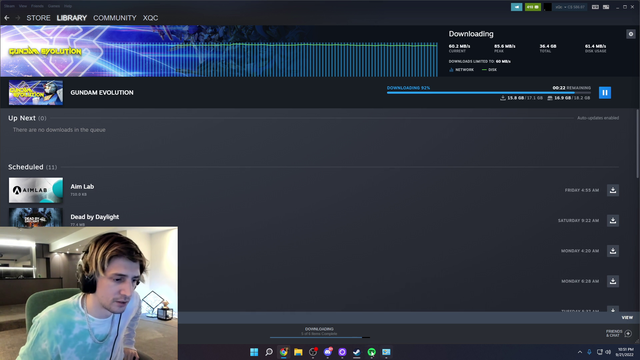The width and height of the screenshot is (640, 360).
Task: Open the View menu
Action: (x=23, y=6)
